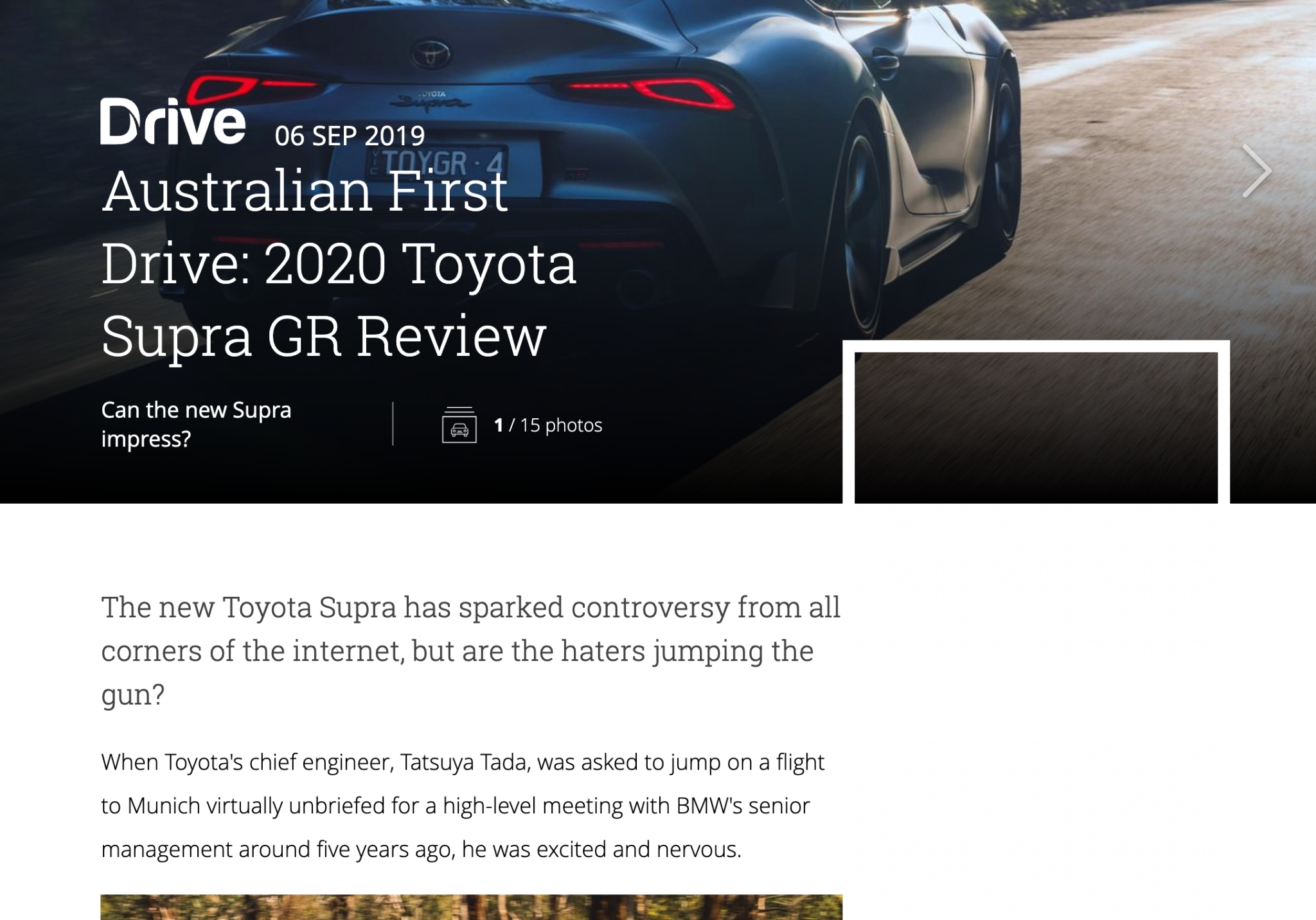Click the paragraph mentioning Tatsuya Tada
Screen dimensions: 1316x920
463,806
